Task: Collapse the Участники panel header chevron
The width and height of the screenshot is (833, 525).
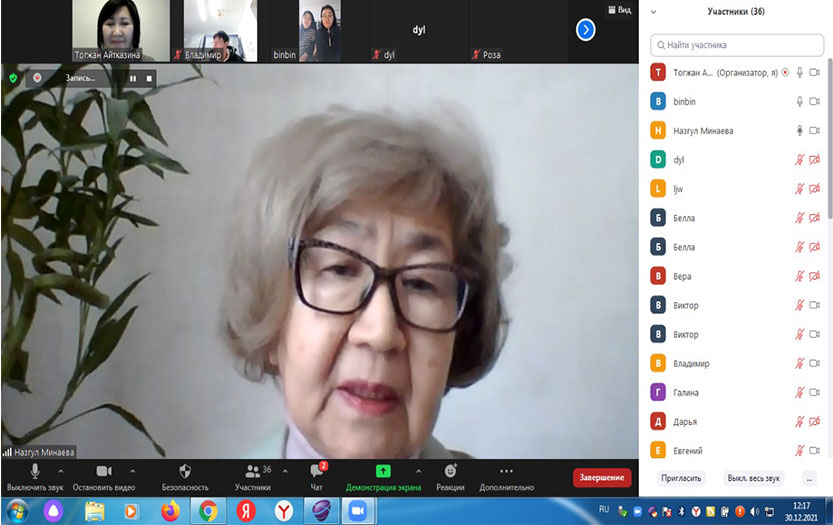Action: [653, 12]
